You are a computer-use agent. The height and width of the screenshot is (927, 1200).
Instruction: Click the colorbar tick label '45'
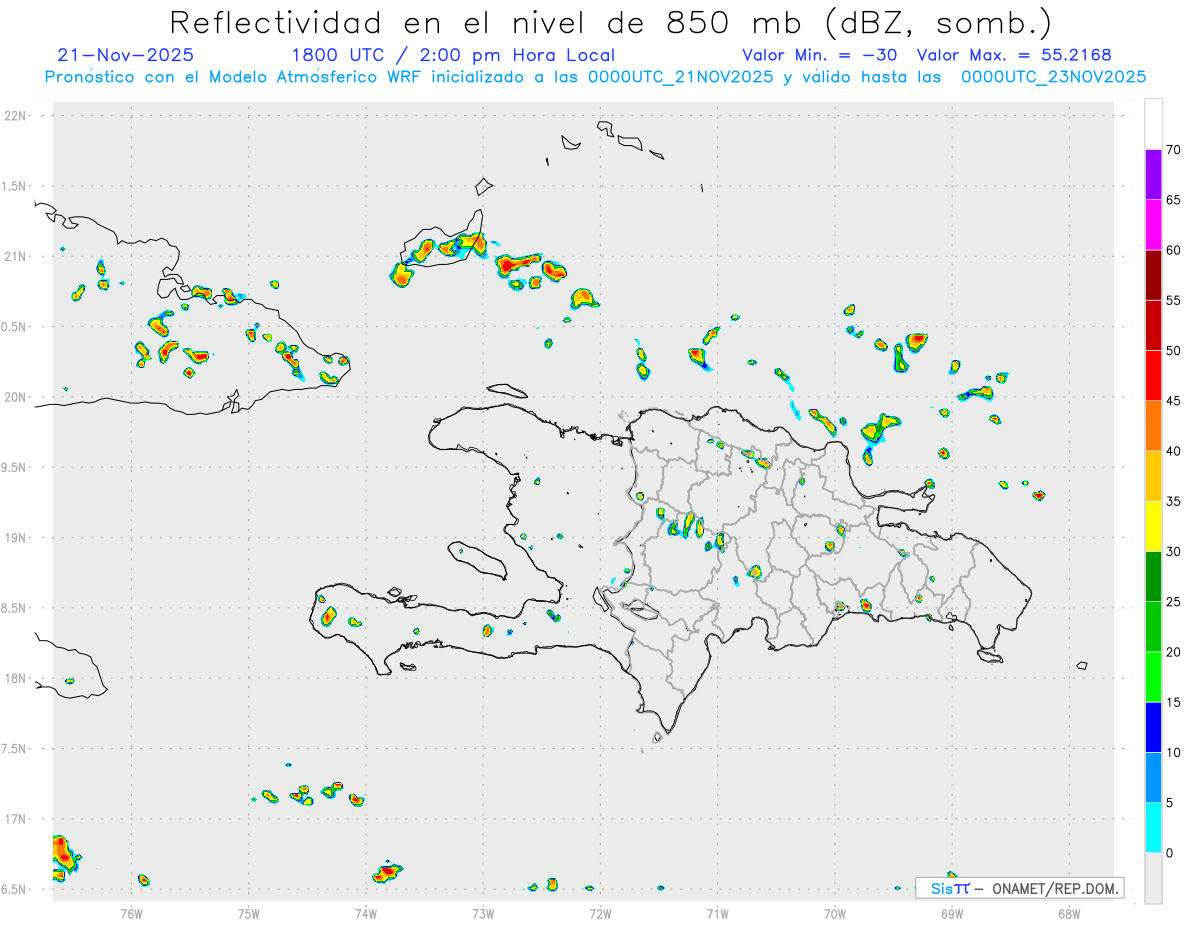click(1175, 401)
